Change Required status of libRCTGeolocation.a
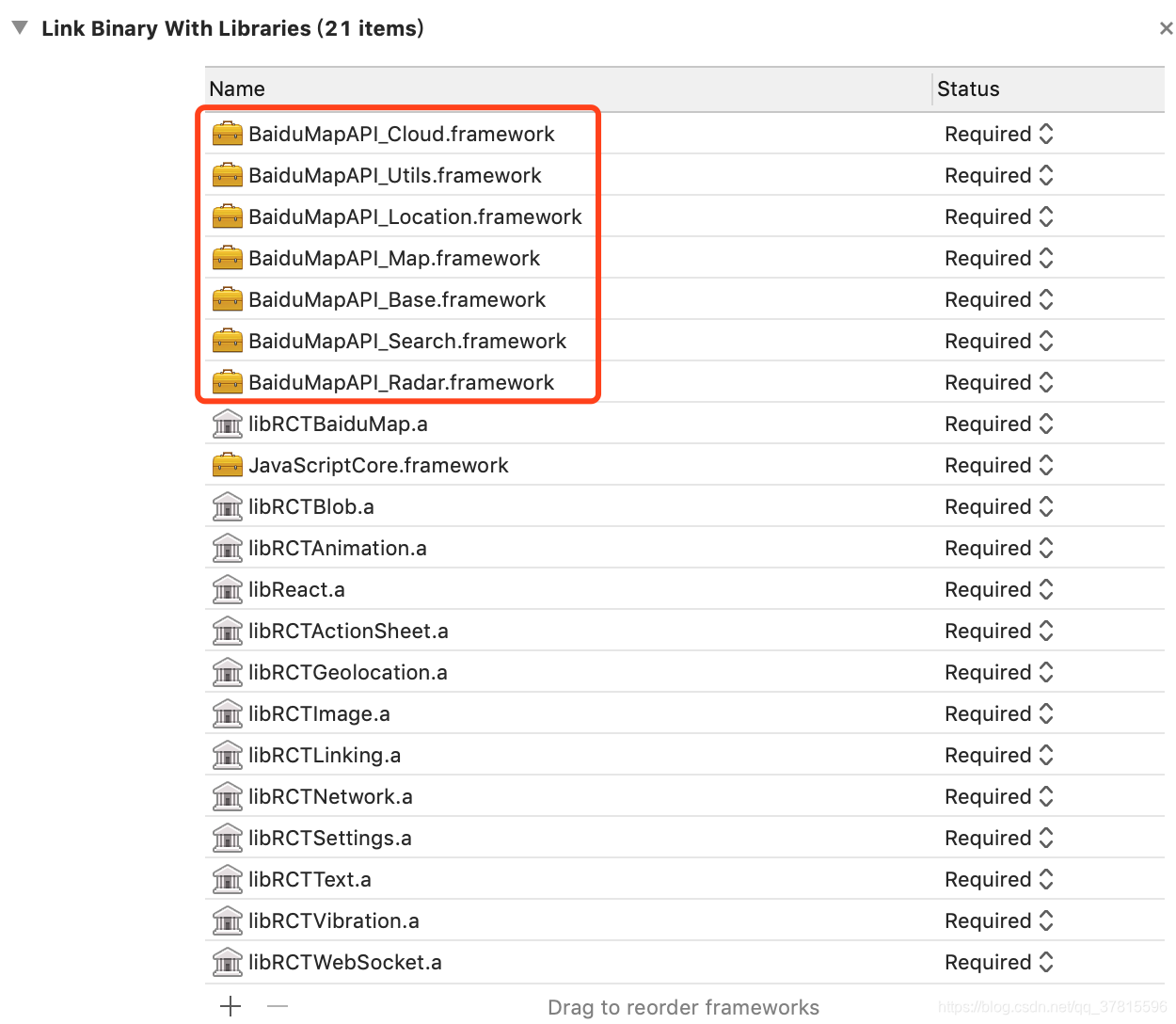Viewport: 1176px width, 1024px height. coord(999,672)
